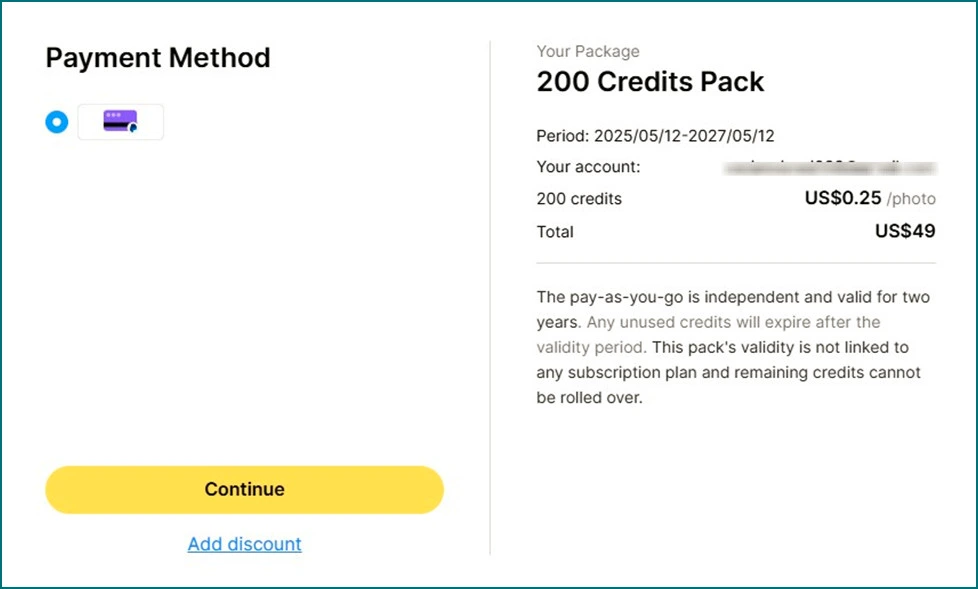Click the purple credit card icon
The width and height of the screenshot is (978, 589).
tap(120, 121)
